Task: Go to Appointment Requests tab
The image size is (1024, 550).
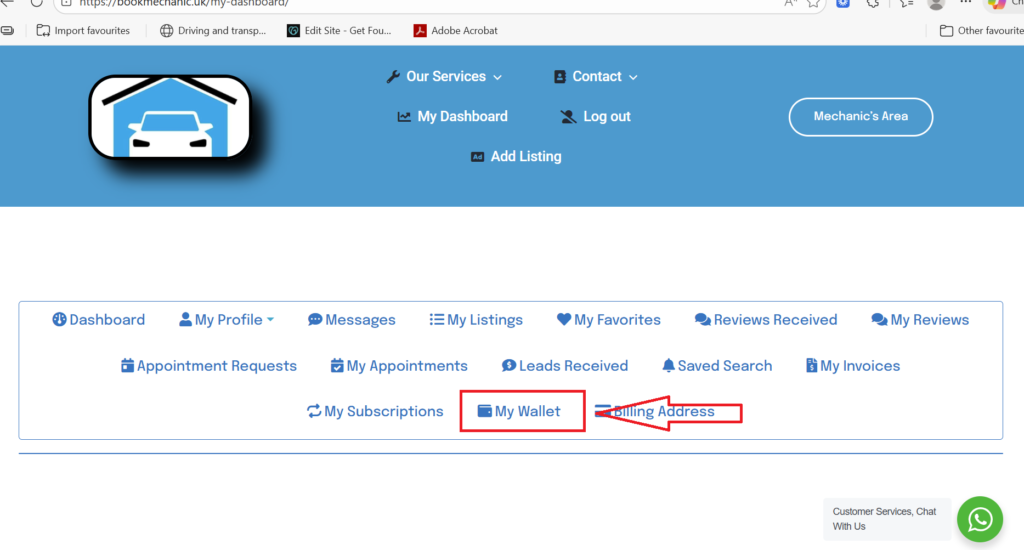Action: point(208,366)
